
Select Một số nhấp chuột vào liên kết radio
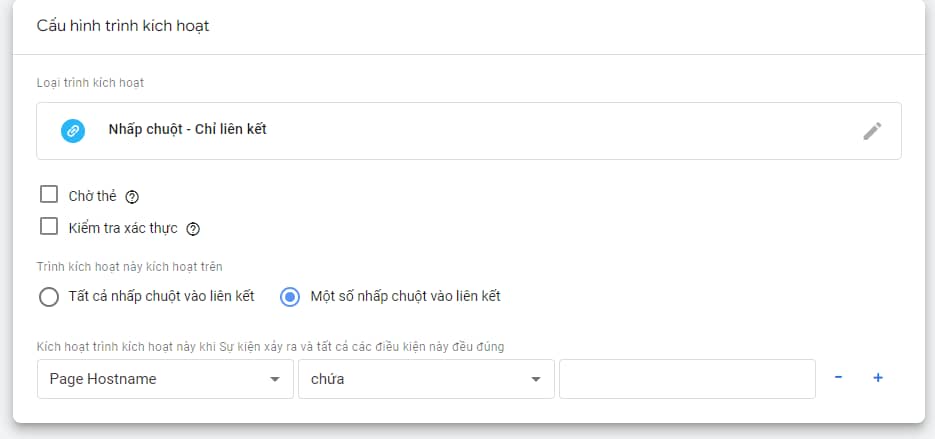(290, 296)
